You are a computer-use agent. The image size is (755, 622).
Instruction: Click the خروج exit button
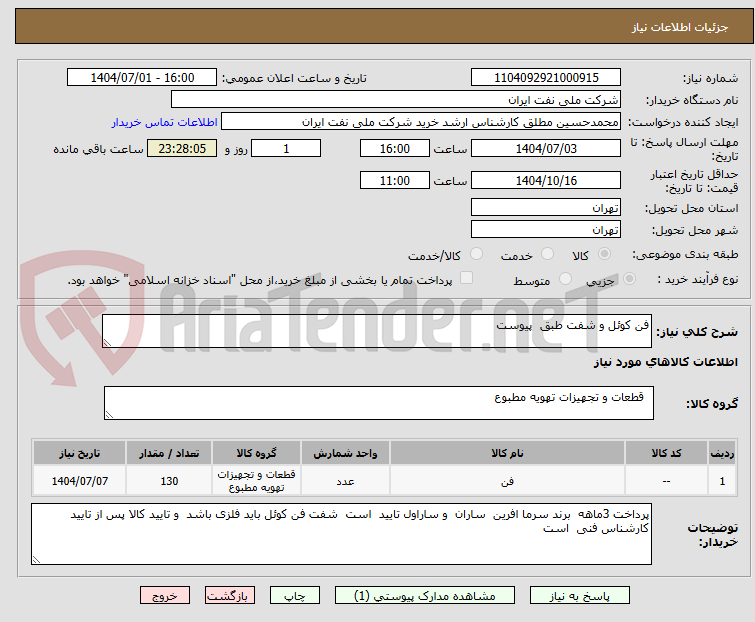(165, 596)
